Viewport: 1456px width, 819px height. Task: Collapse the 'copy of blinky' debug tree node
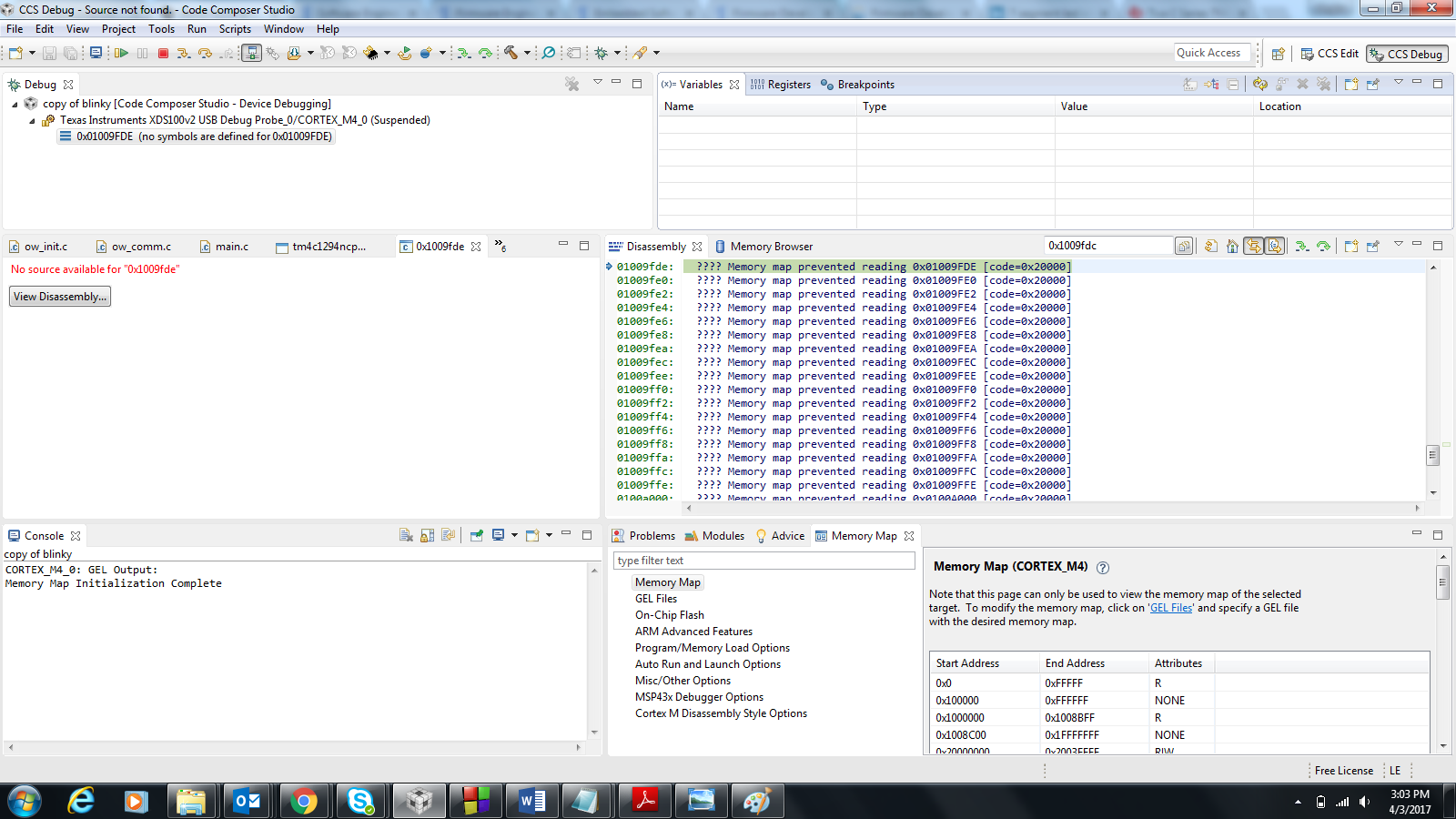pyautogui.click(x=15, y=104)
